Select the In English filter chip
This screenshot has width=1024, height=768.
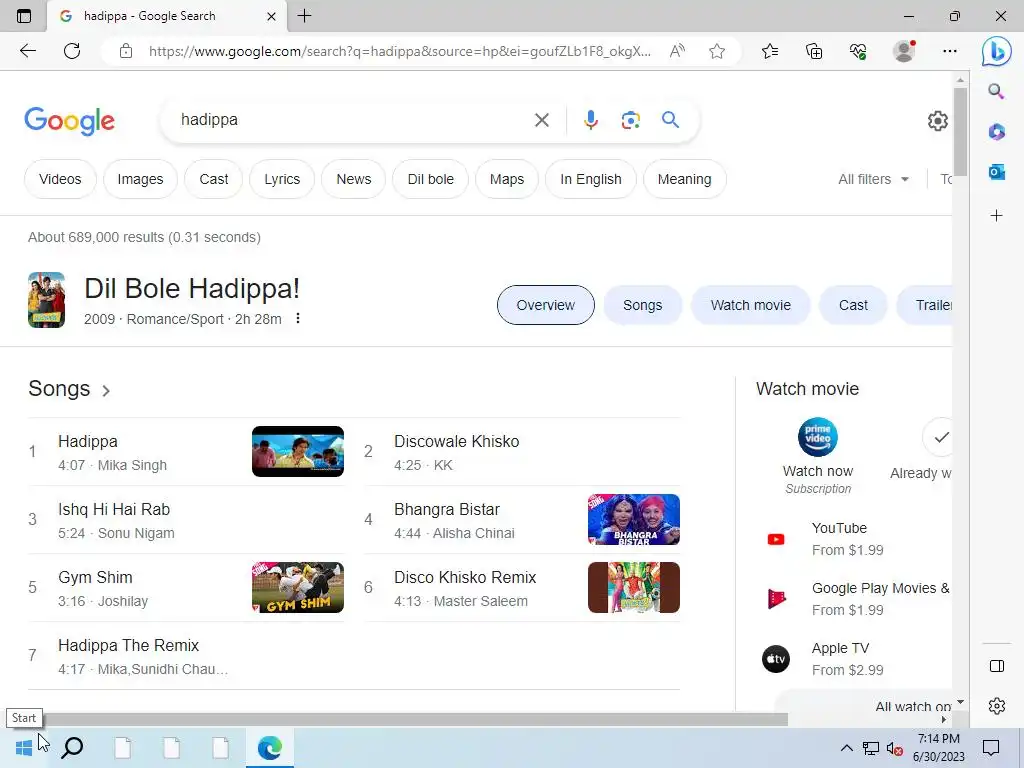(x=590, y=179)
